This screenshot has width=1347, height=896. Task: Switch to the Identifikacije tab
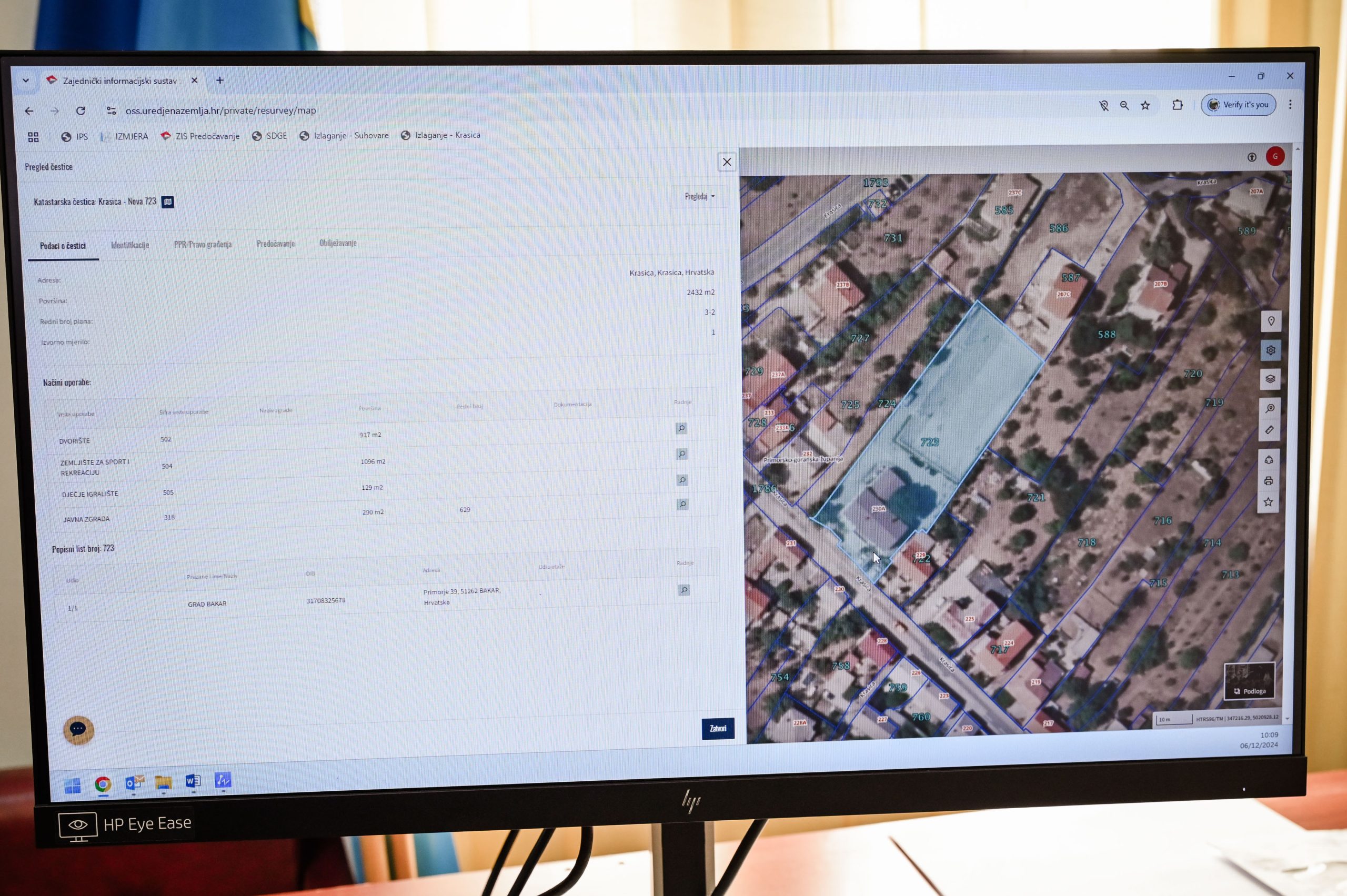(x=130, y=245)
